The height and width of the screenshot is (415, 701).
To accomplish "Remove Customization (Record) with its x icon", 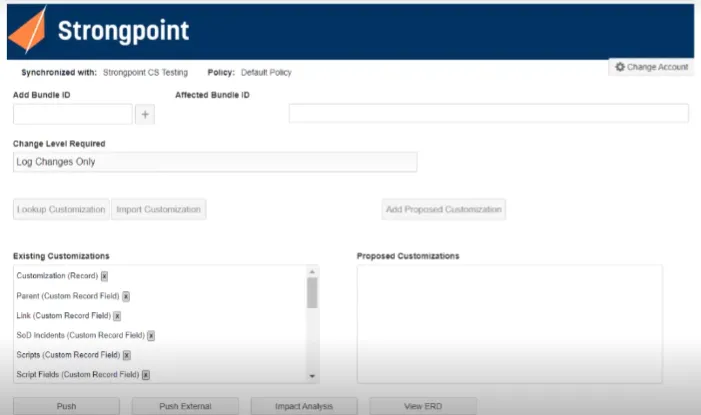I will click(x=104, y=276).
